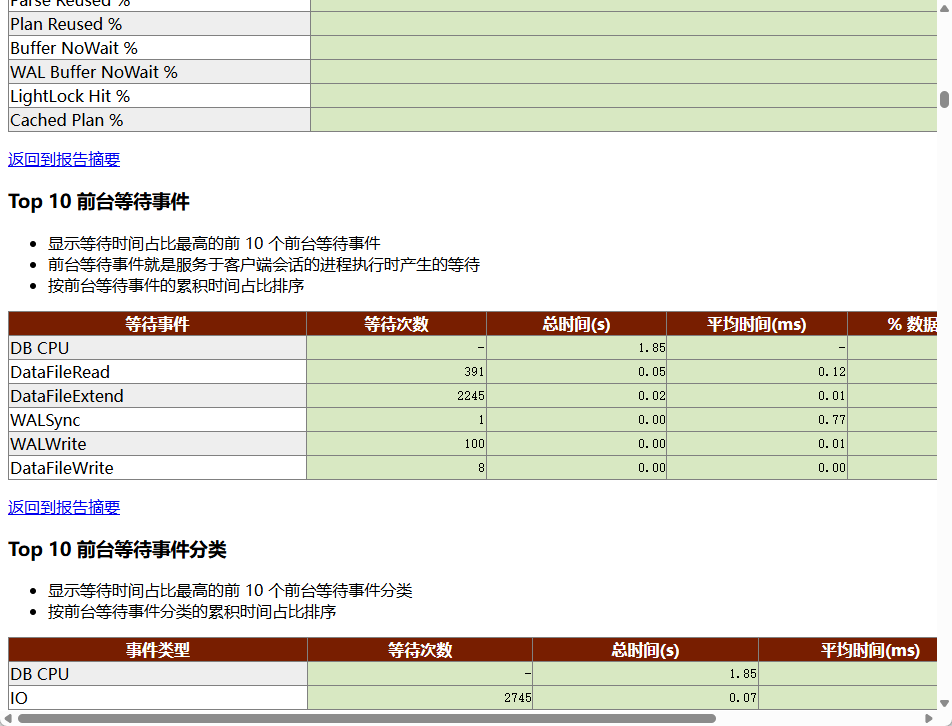952x726 pixels.
Task: Select the 等待事件 column header
Action: click(157, 324)
